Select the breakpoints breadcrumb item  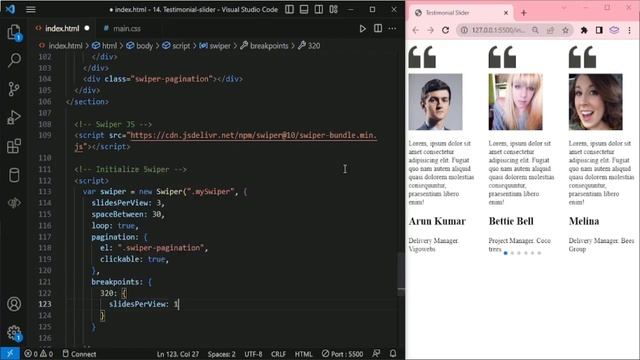[x=264, y=46]
